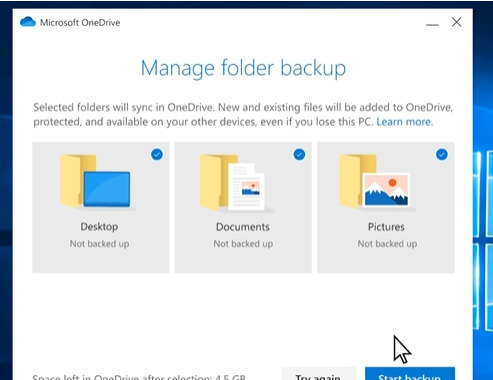Click the Microsoft OneDrive title text

click(x=80, y=23)
